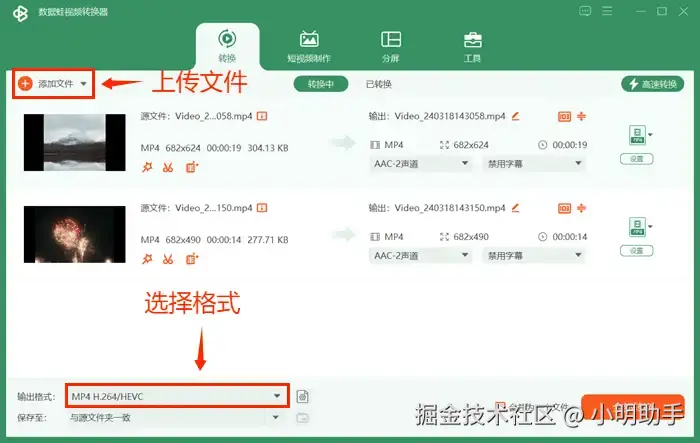Switch to the 工具 toolbox tab

point(472,46)
